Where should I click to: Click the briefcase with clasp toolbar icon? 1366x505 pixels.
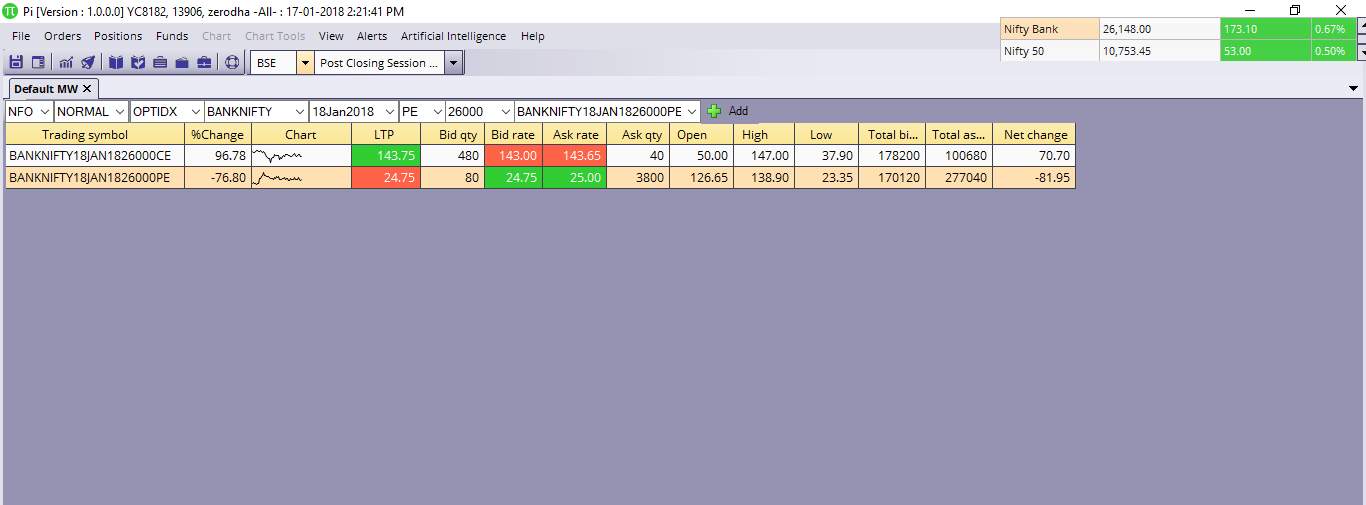point(204,63)
